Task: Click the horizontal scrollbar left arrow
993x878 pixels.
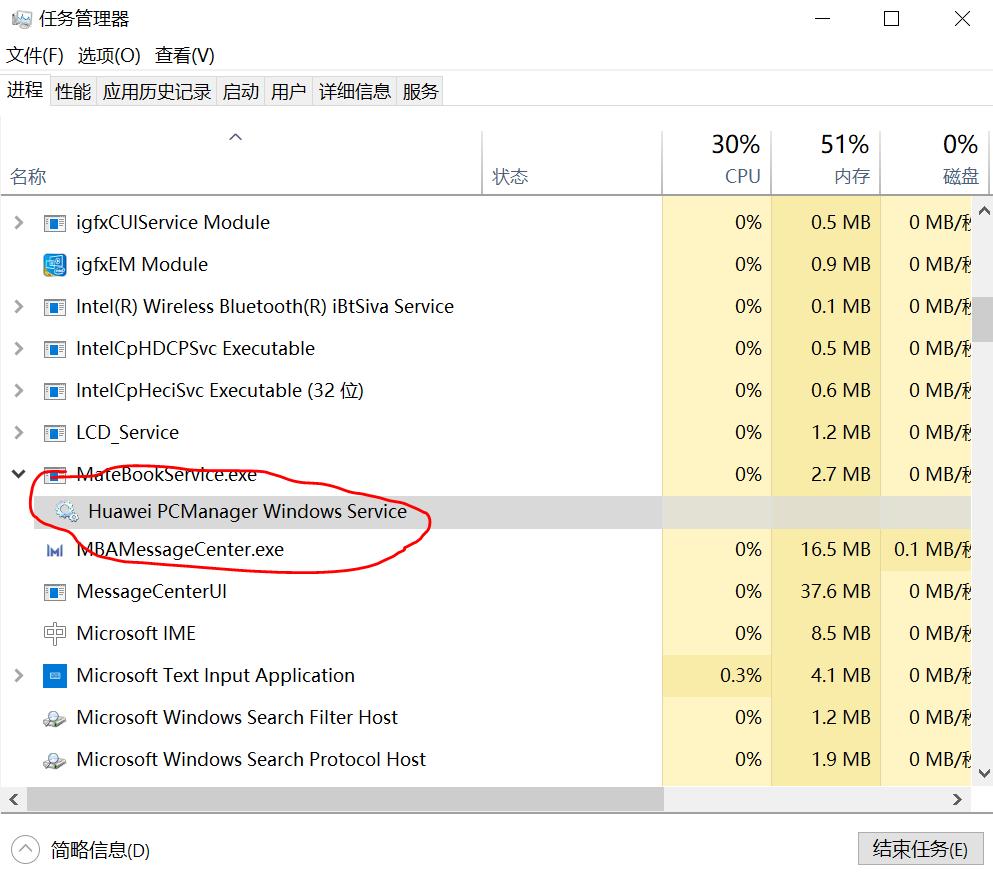Action: (14, 799)
